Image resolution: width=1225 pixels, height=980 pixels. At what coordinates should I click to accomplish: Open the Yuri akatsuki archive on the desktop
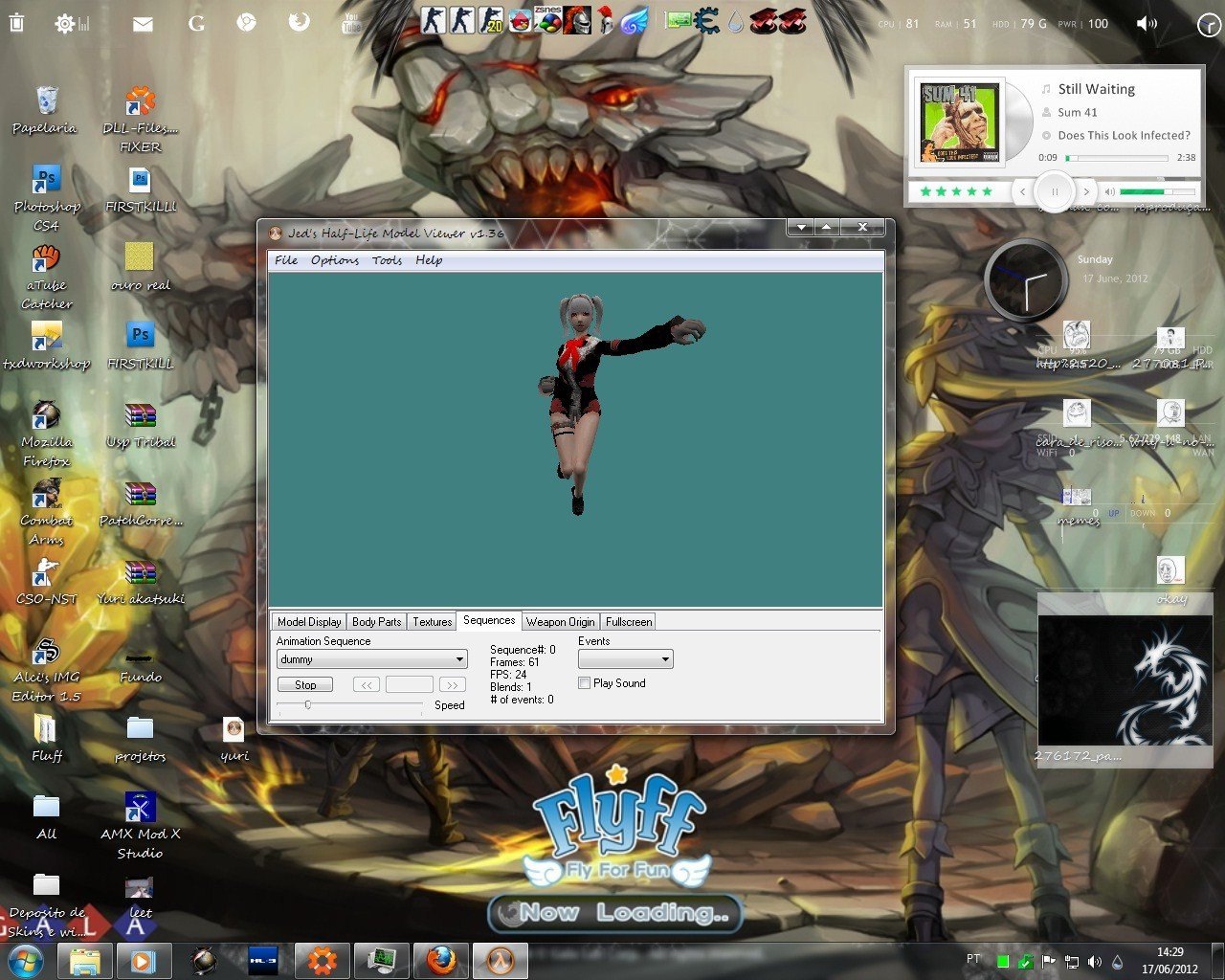[140, 574]
